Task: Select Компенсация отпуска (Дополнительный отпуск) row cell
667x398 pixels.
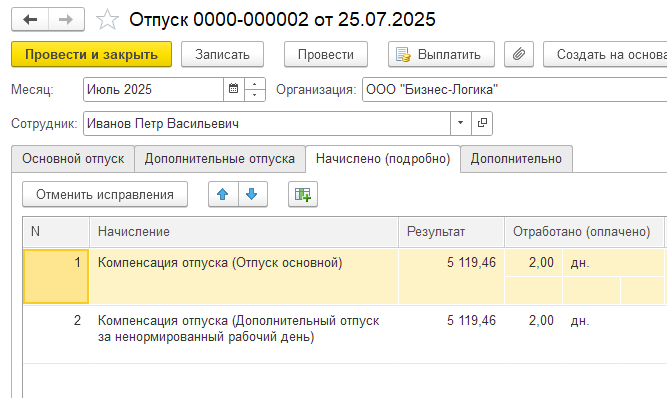Action: (244, 334)
